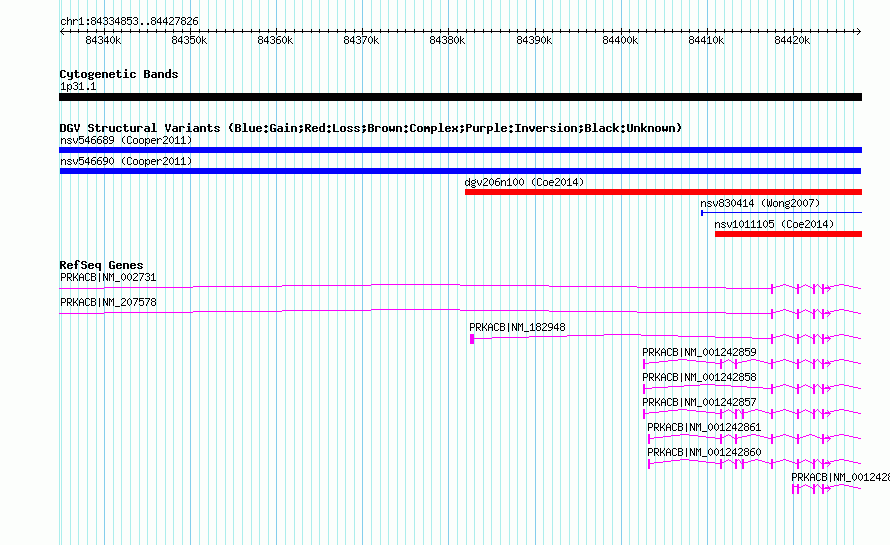Click the NM_002731 transcript intron line
Viewport: 890px width, 545px height.
point(415,286)
